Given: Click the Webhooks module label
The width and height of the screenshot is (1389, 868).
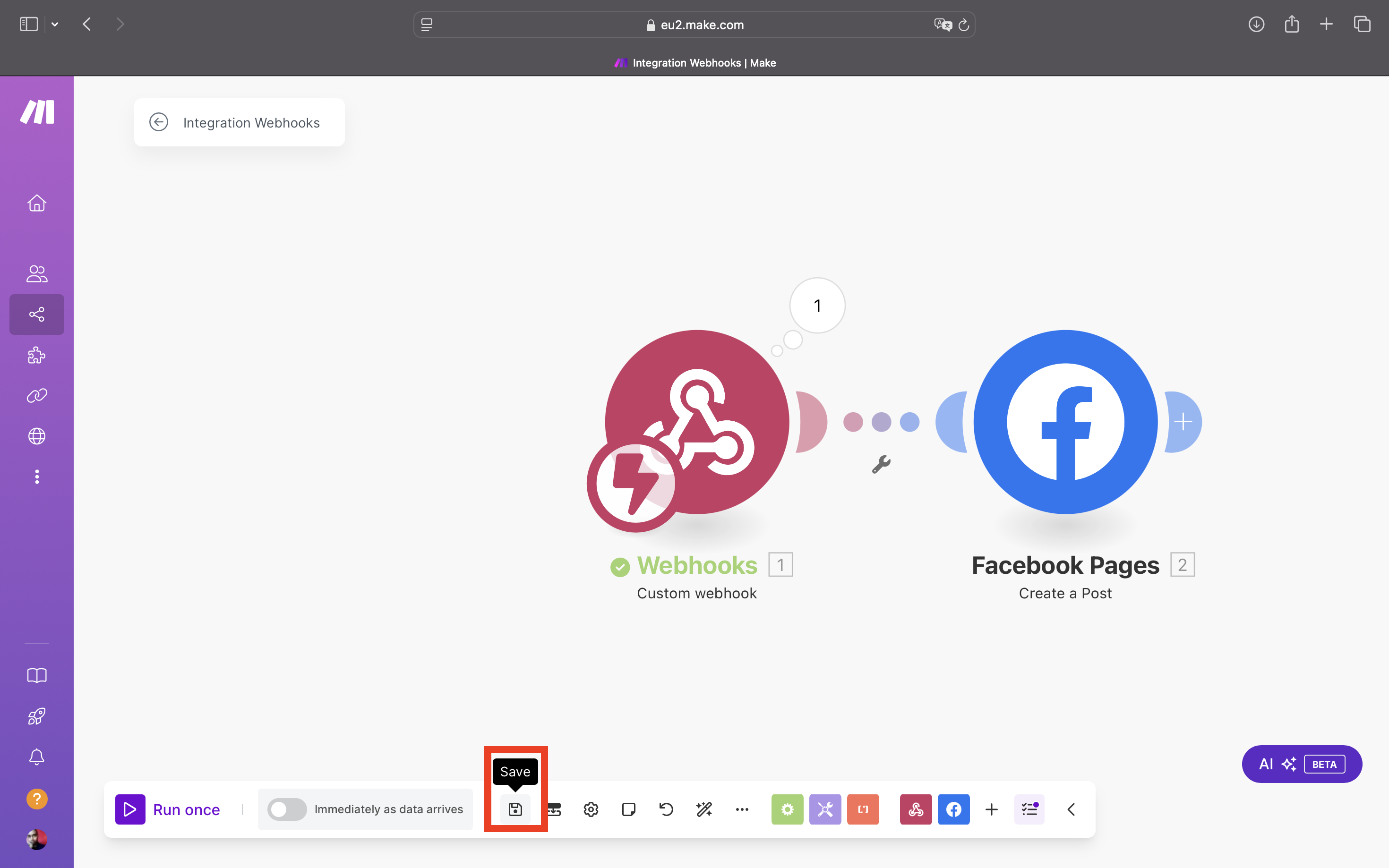Looking at the screenshot, I should 697,565.
